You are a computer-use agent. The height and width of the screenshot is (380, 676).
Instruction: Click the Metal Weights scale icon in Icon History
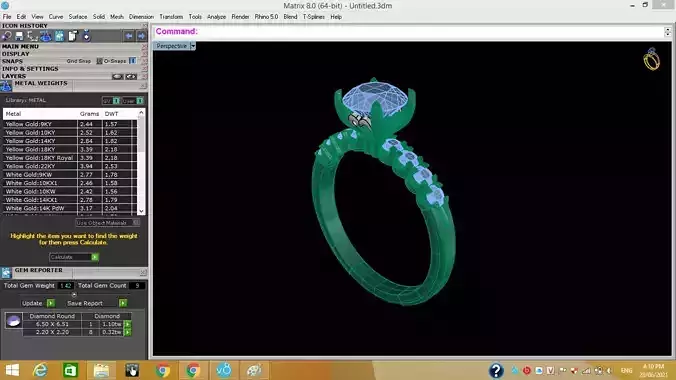[46, 36]
